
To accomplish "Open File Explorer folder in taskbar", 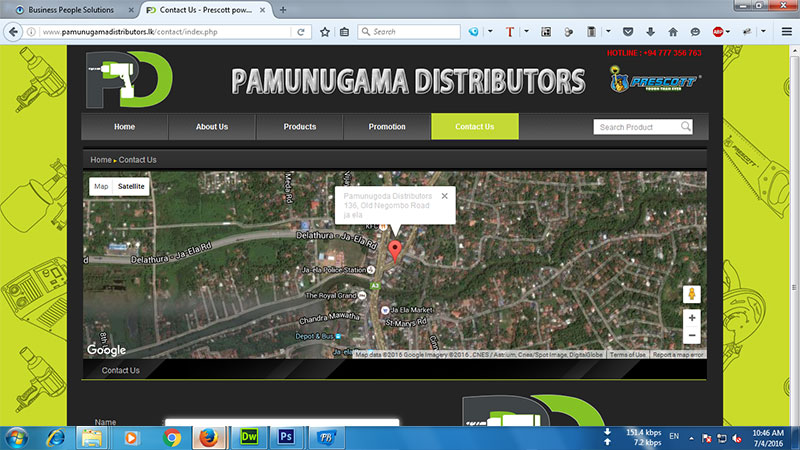I will (x=92, y=438).
